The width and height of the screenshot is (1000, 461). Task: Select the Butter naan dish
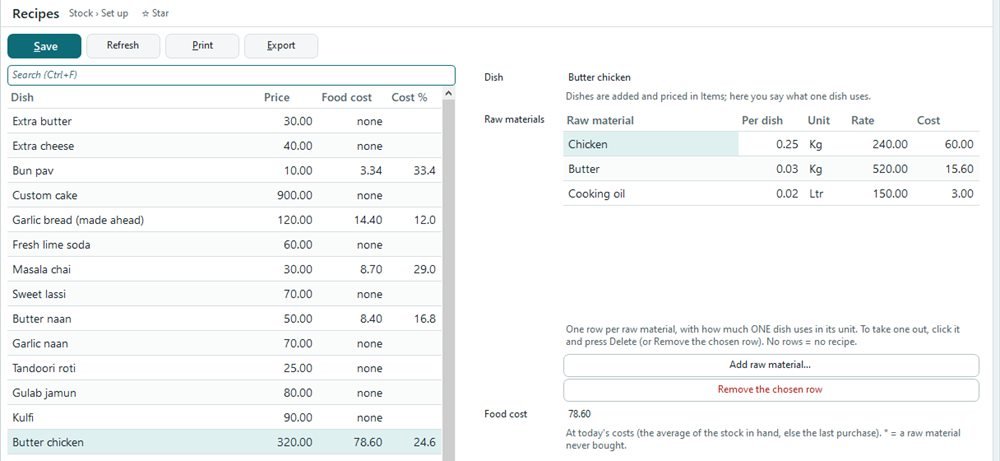click(x=224, y=319)
